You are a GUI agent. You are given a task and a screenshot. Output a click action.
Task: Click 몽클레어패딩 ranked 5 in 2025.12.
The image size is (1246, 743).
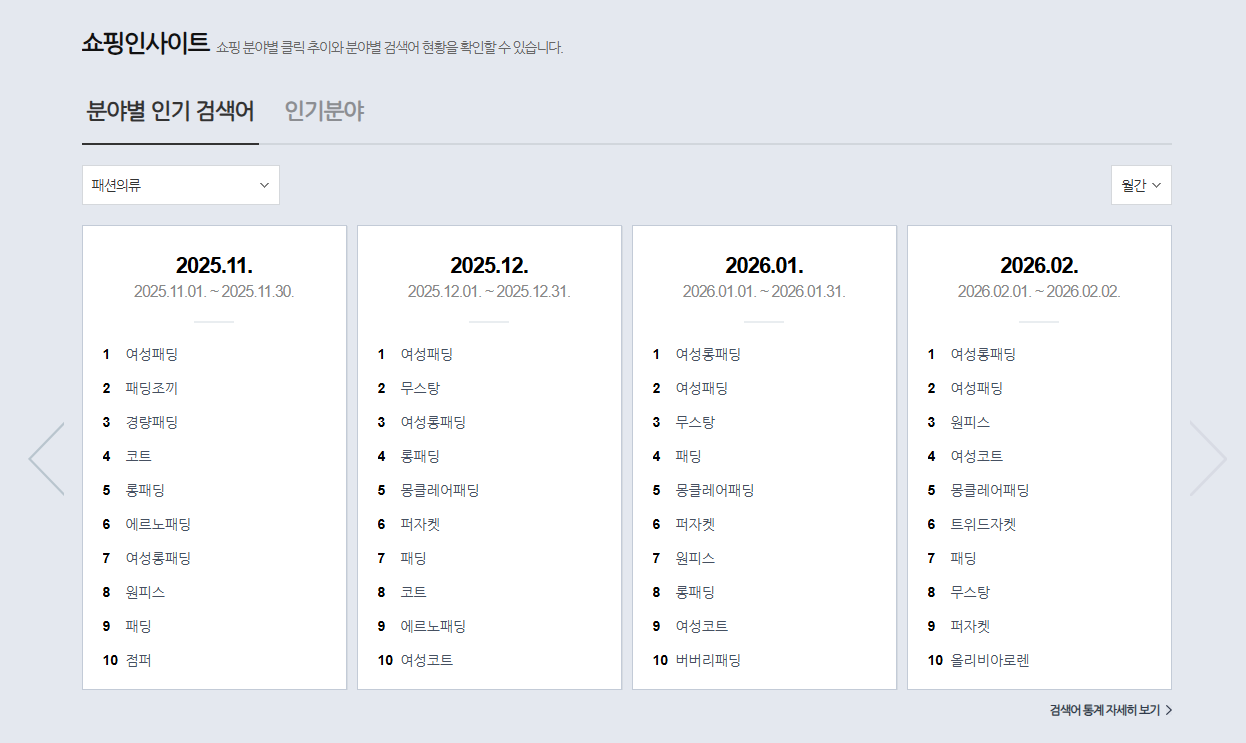tap(440, 490)
